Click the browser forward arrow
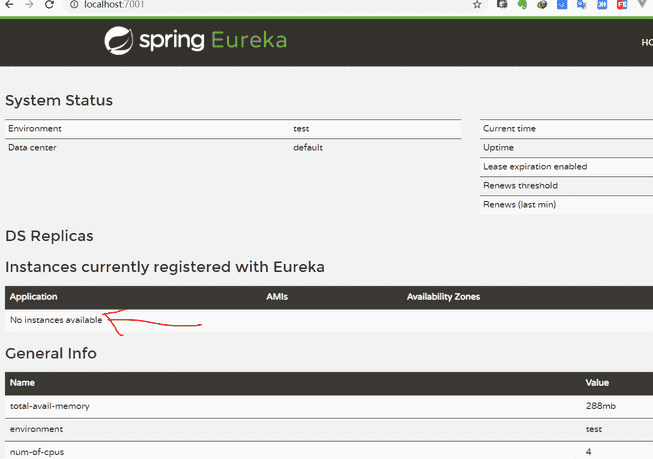 pos(29,5)
